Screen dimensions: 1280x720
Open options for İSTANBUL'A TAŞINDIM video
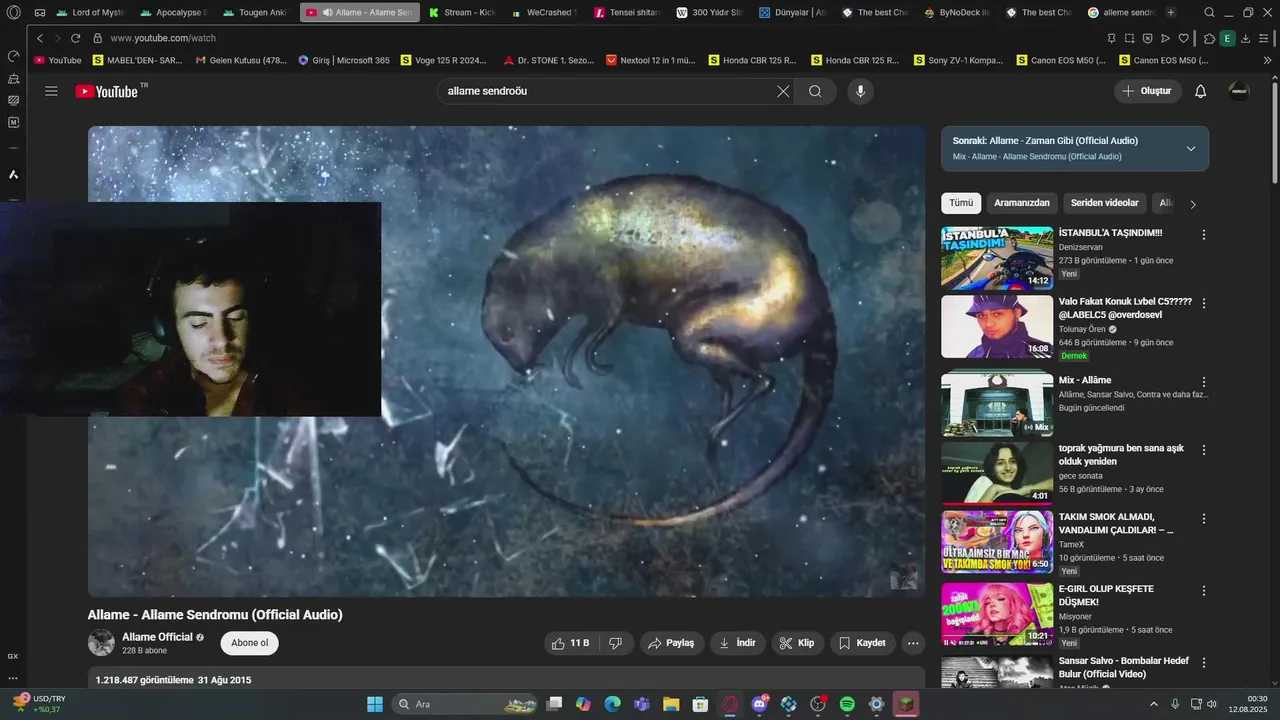tap(1204, 235)
